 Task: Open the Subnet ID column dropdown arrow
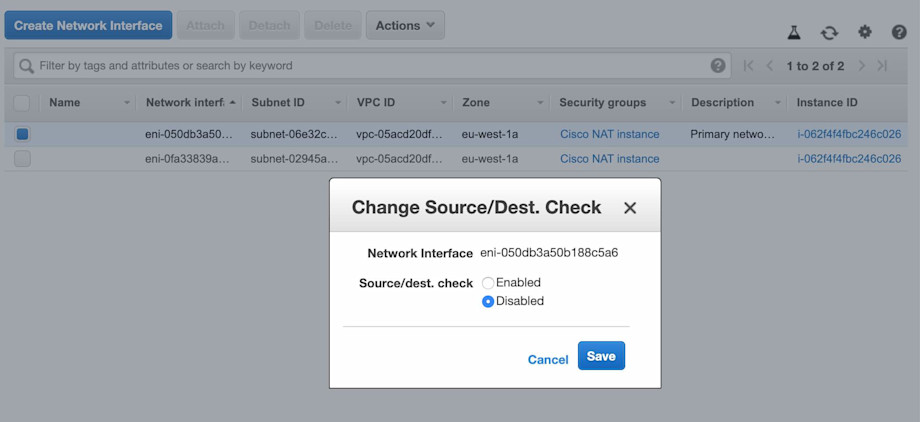click(x=338, y=103)
